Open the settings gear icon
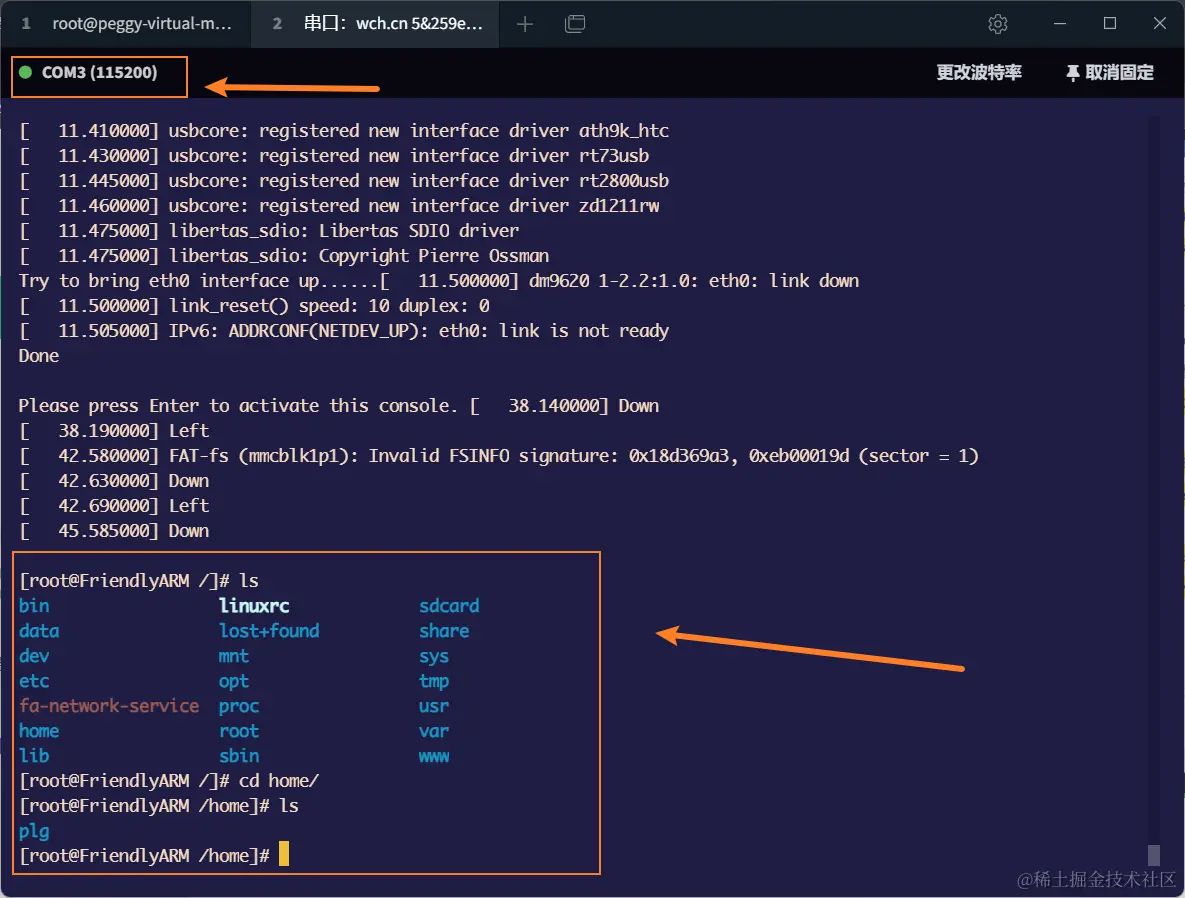Screen dimensions: 1185x898 998,24
